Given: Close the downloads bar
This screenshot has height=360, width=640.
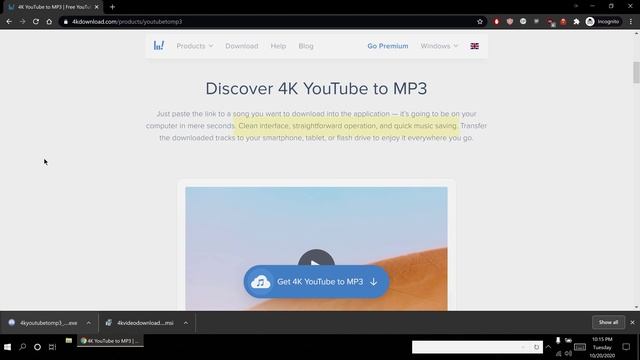Looking at the screenshot, I should pos(632,322).
